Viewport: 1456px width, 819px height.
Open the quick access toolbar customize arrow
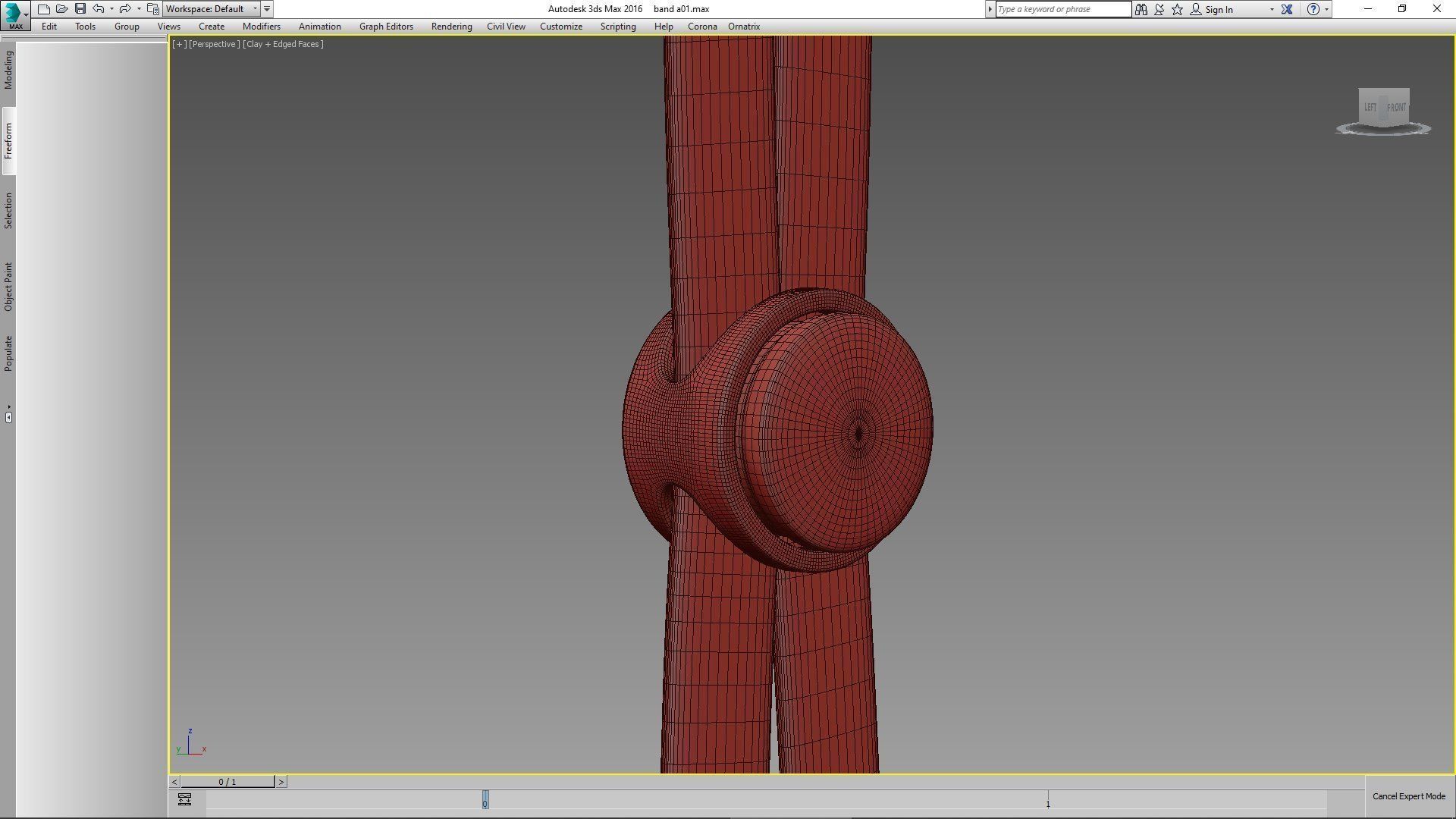click(x=267, y=9)
